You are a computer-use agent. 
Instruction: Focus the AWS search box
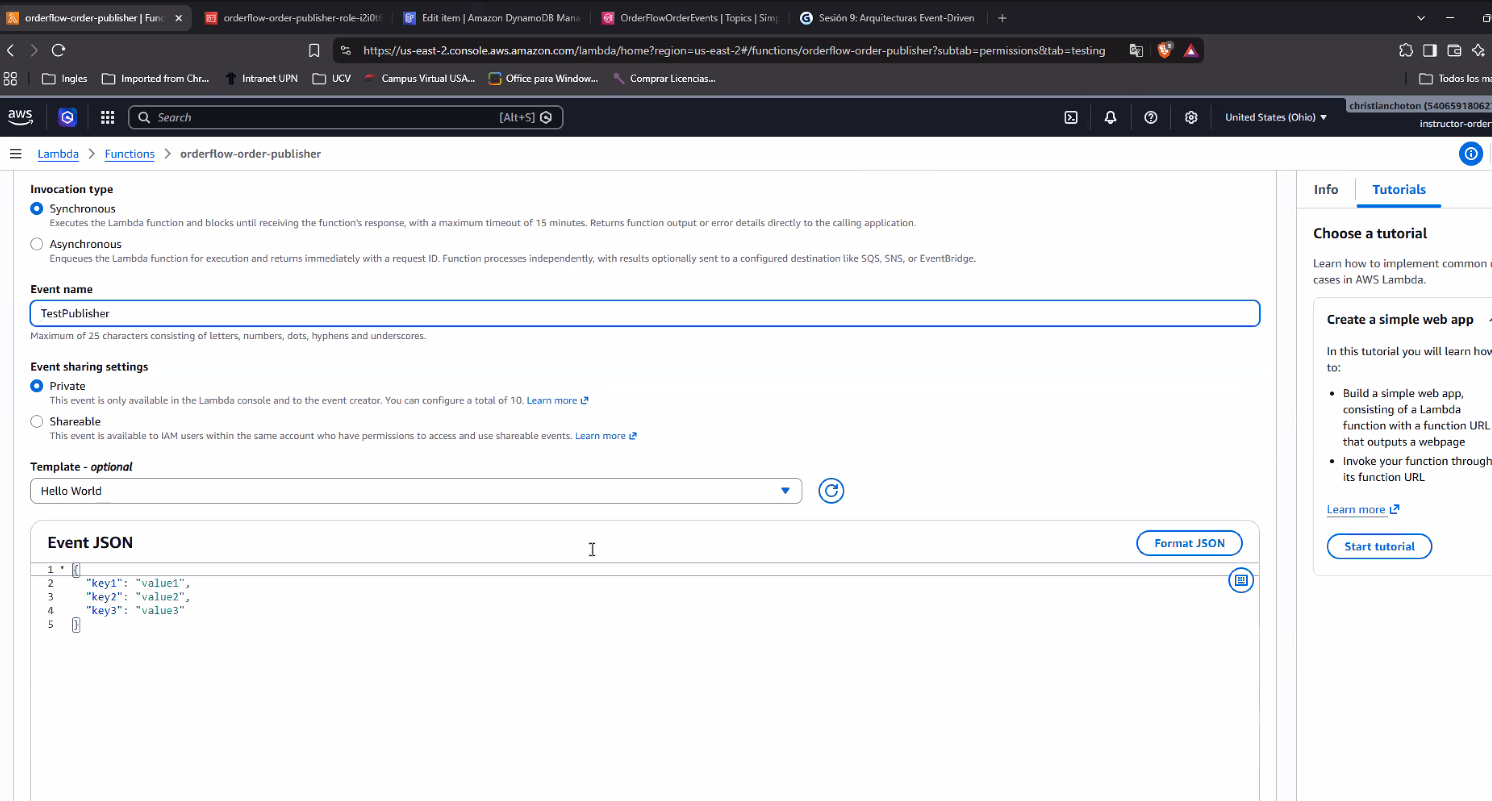[345, 117]
